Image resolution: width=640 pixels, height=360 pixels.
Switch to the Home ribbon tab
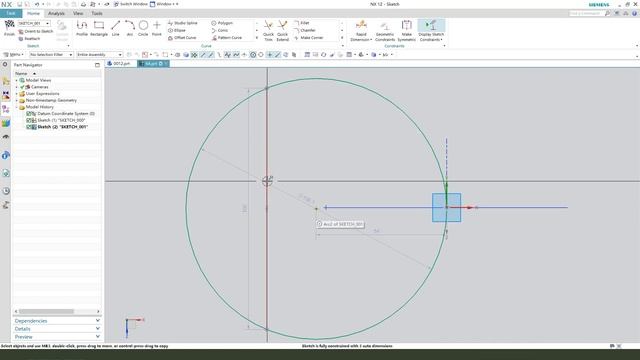[x=33, y=13]
